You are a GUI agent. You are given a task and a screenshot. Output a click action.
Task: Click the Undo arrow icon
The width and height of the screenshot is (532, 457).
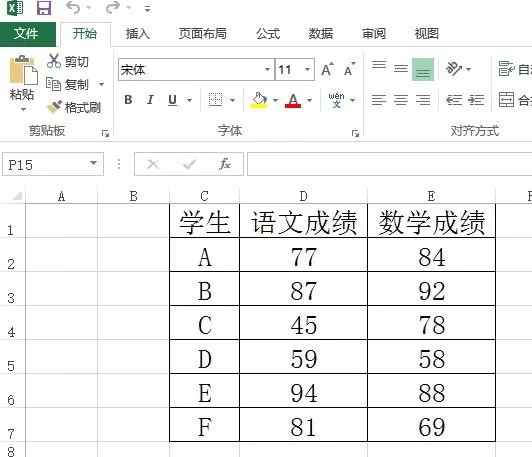click(73, 7)
